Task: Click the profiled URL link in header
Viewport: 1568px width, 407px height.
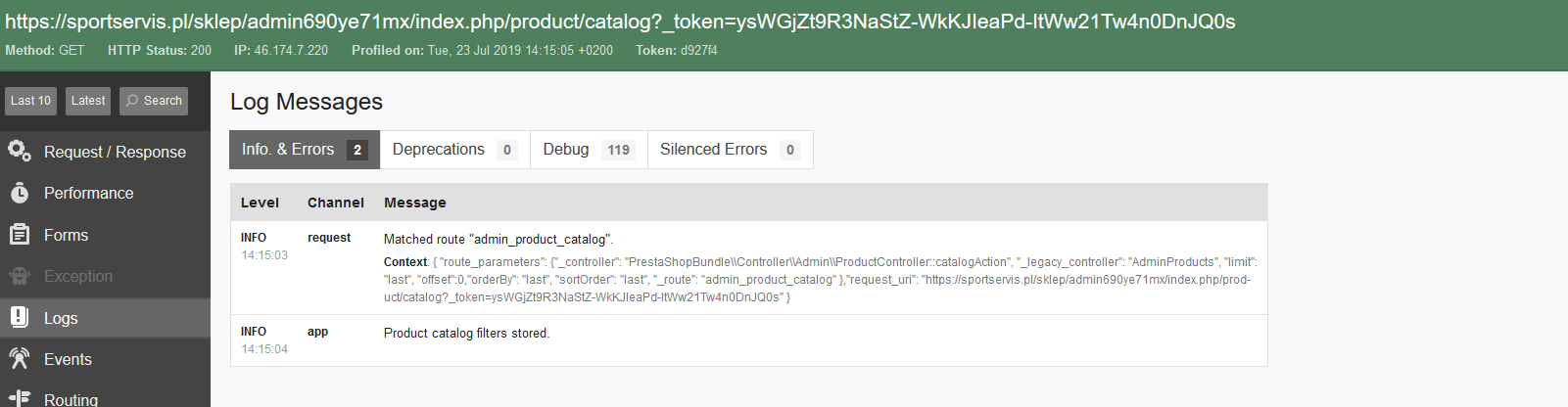Action: tap(620, 22)
